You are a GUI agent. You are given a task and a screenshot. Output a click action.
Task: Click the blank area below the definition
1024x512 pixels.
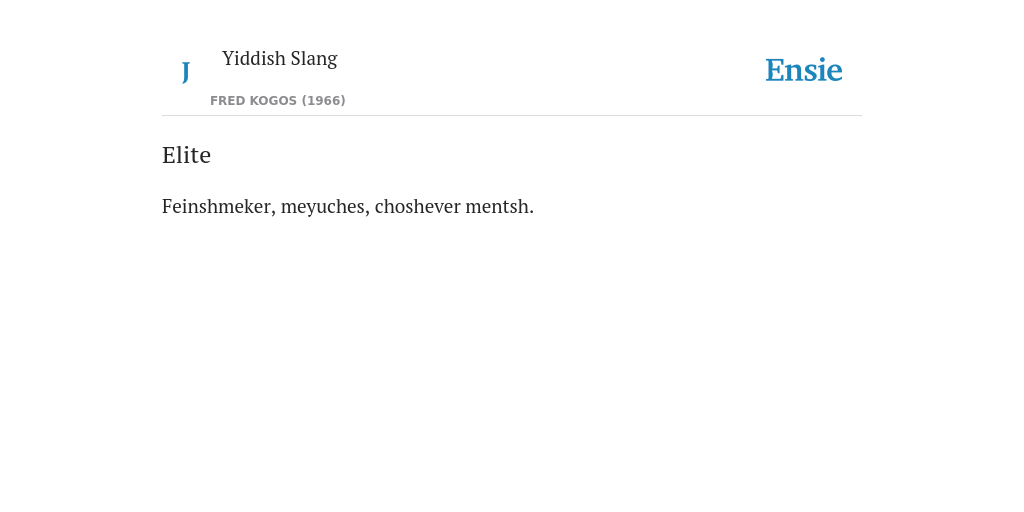click(512, 359)
